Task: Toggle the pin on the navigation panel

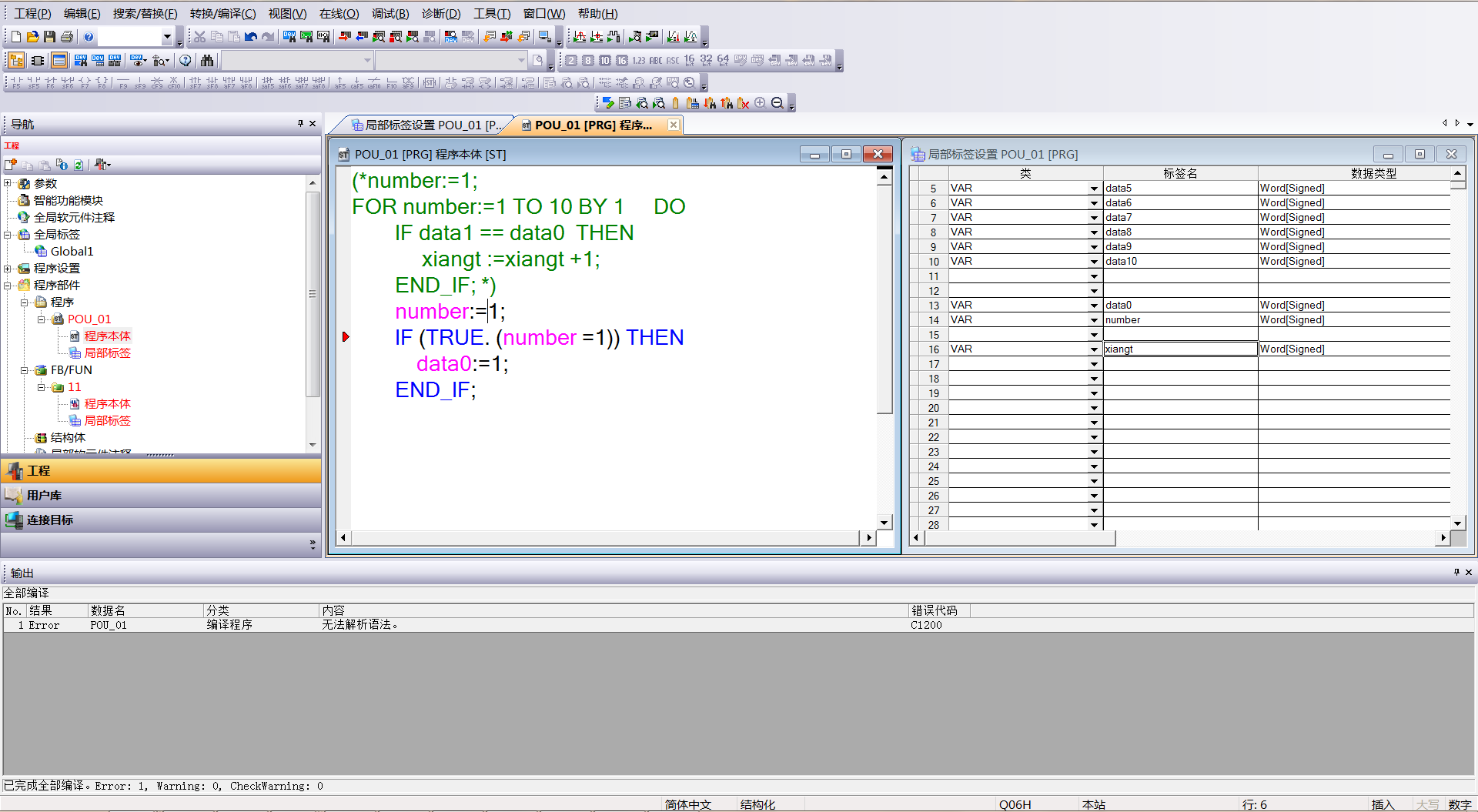Action: click(300, 123)
